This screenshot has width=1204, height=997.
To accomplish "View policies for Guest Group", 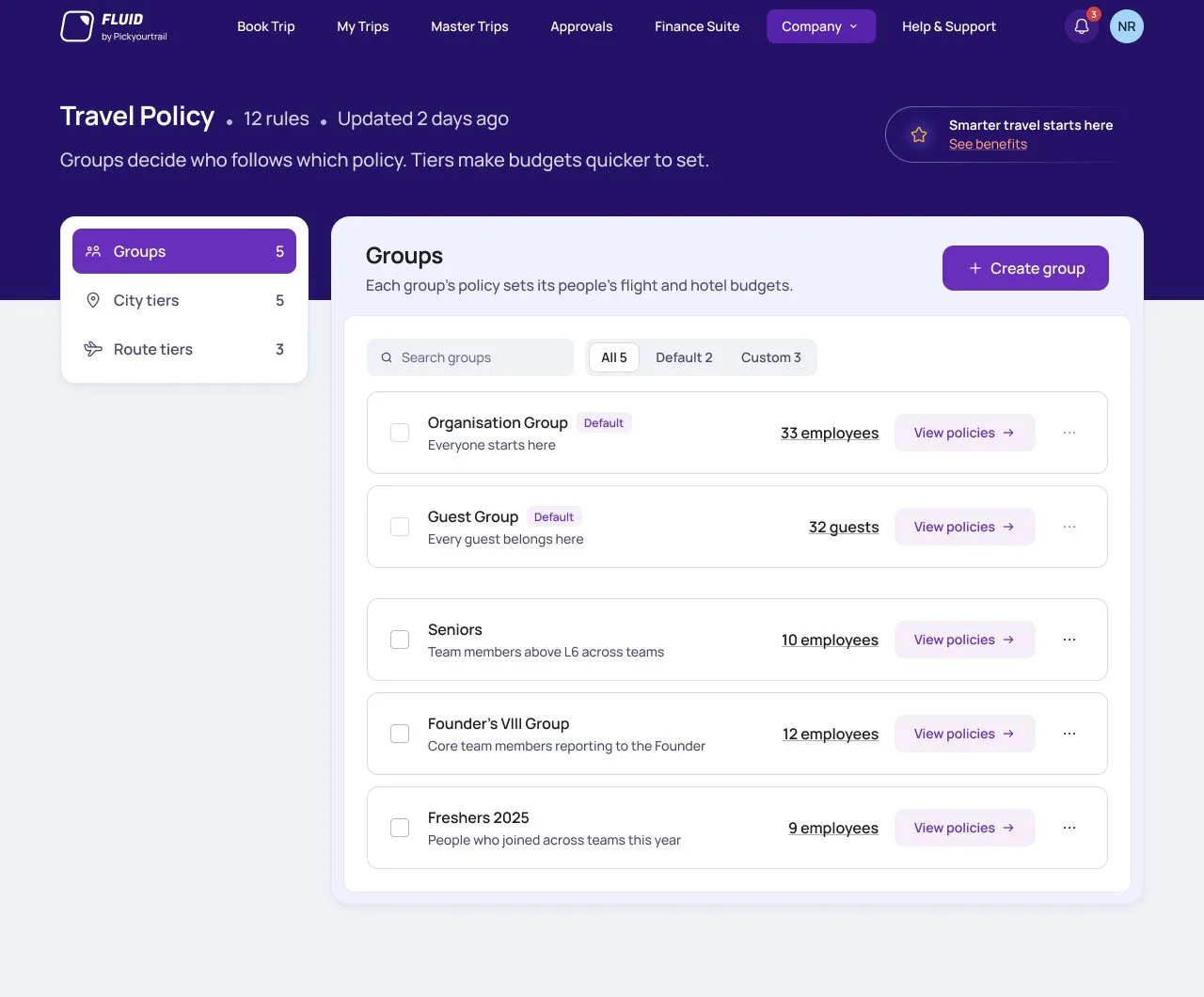I will [x=965, y=527].
